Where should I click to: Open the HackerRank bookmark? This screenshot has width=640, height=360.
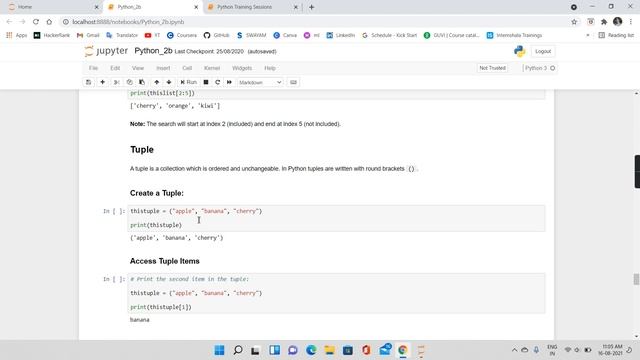52,36
